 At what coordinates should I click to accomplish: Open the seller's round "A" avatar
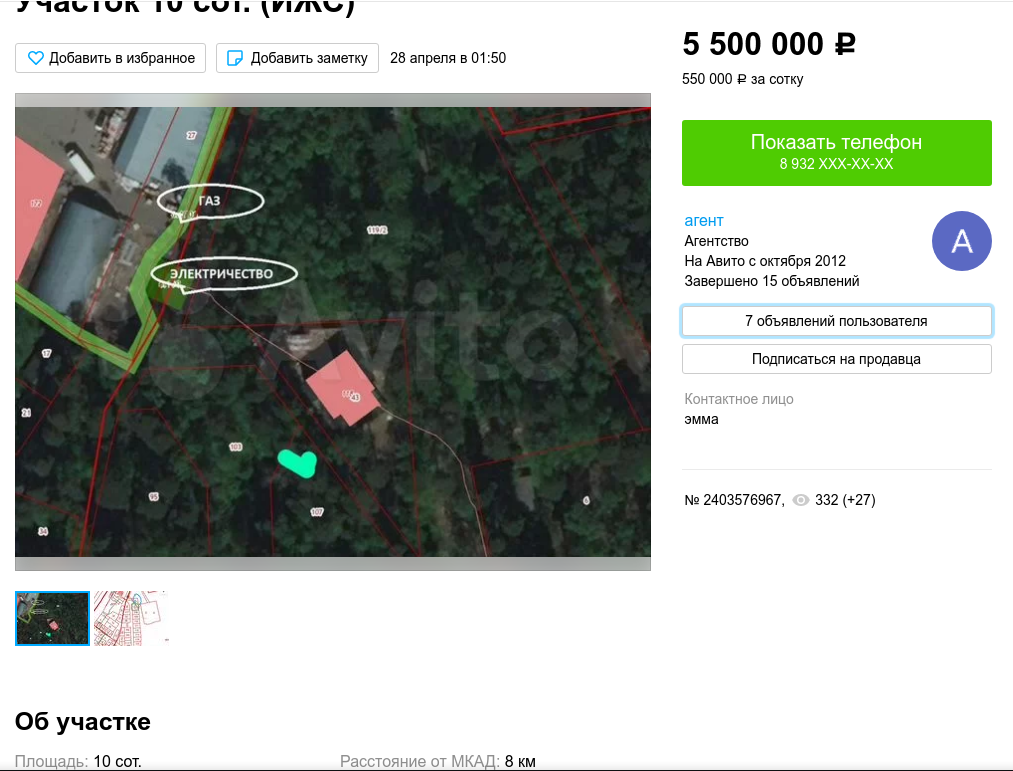(x=961, y=241)
